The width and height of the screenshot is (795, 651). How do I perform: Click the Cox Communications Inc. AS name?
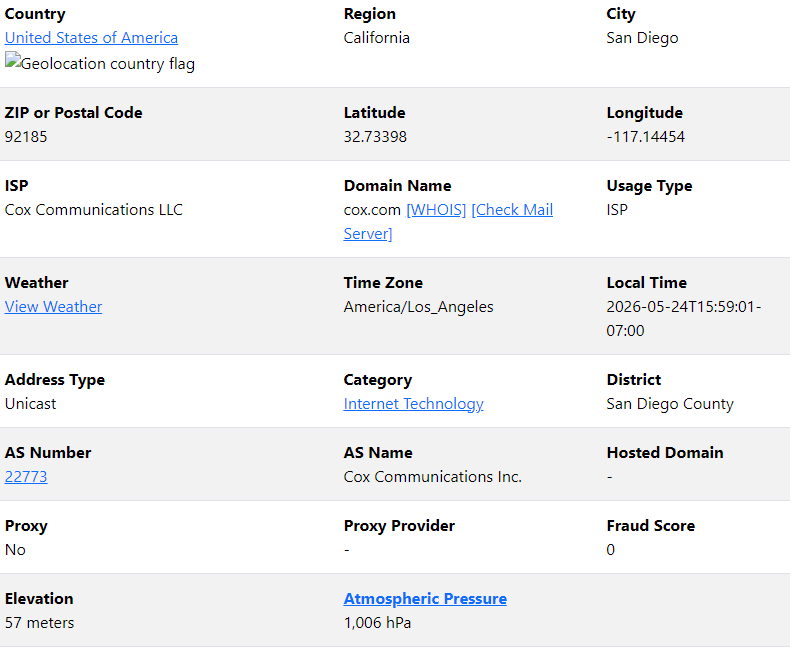pyautogui.click(x=432, y=477)
